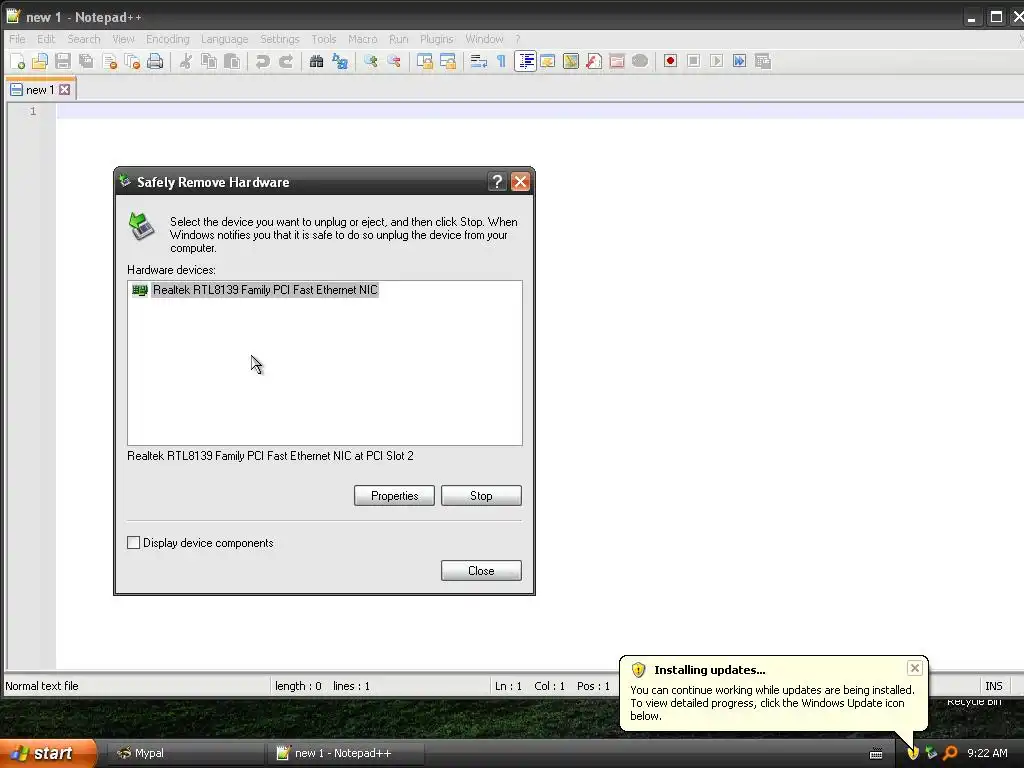Toggle the Indent Guide toolbar icon
Viewport: 1024px width, 768px height.
[525, 61]
